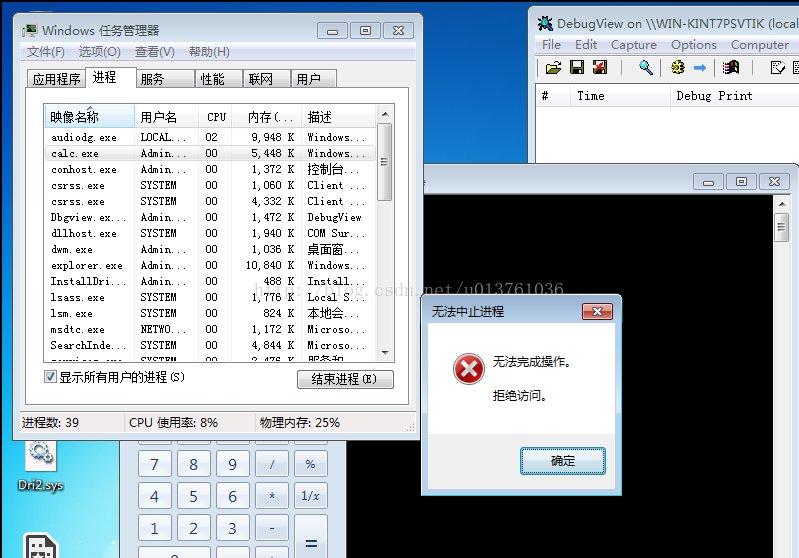Select the conhost.exe process row
Viewport: 799px width, 558px height.
[210, 169]
